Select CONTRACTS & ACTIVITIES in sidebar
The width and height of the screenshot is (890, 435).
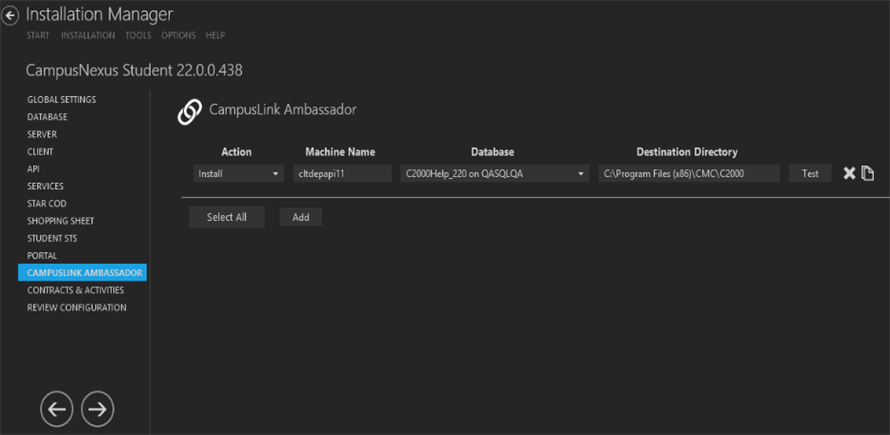click(x=75, y=290)
